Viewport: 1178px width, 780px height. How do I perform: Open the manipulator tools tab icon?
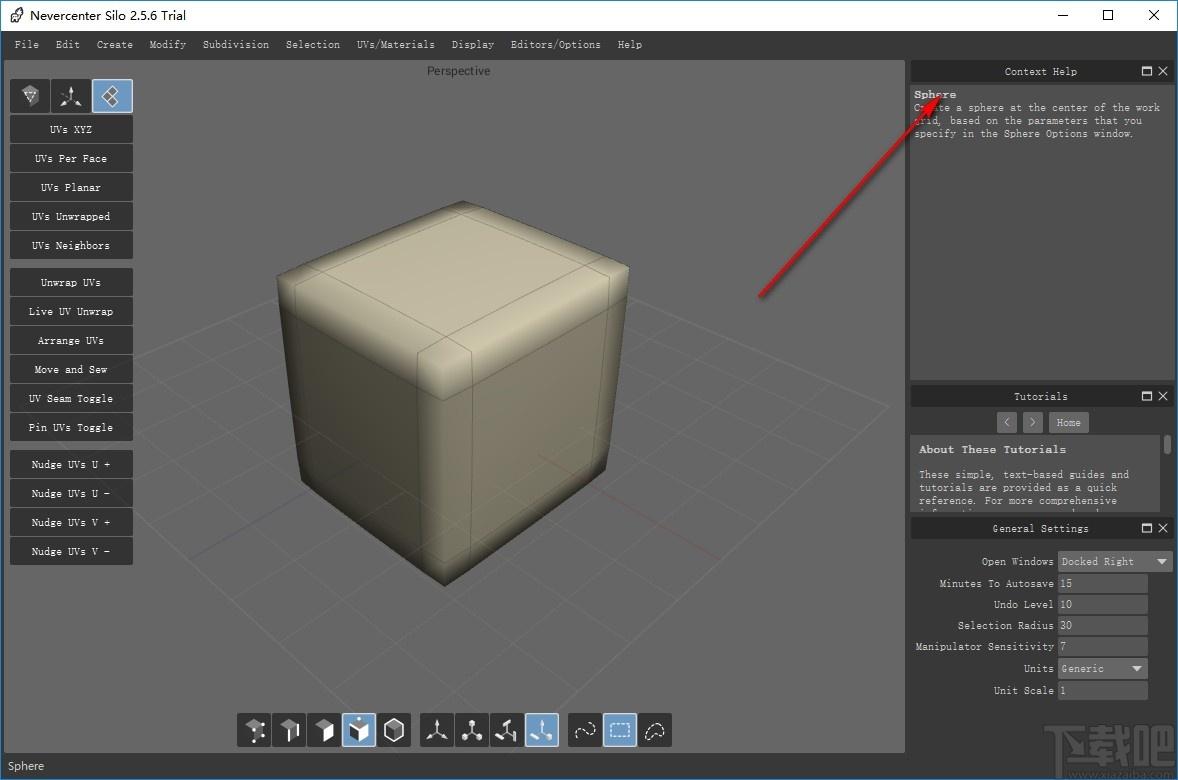tap(71, 96)
